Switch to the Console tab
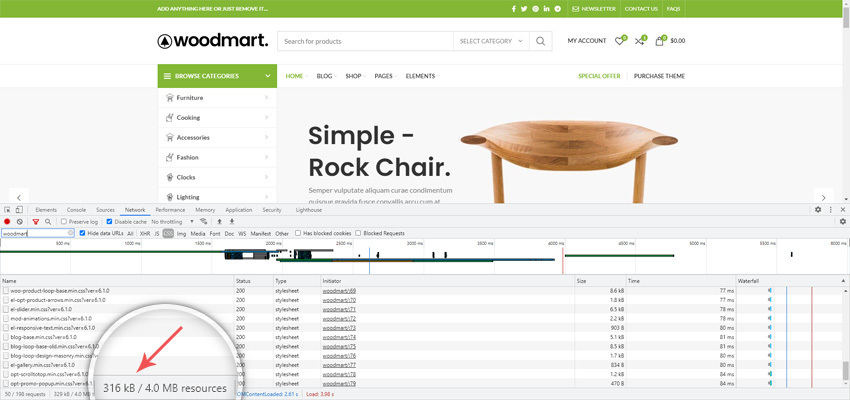 [76, 210]
